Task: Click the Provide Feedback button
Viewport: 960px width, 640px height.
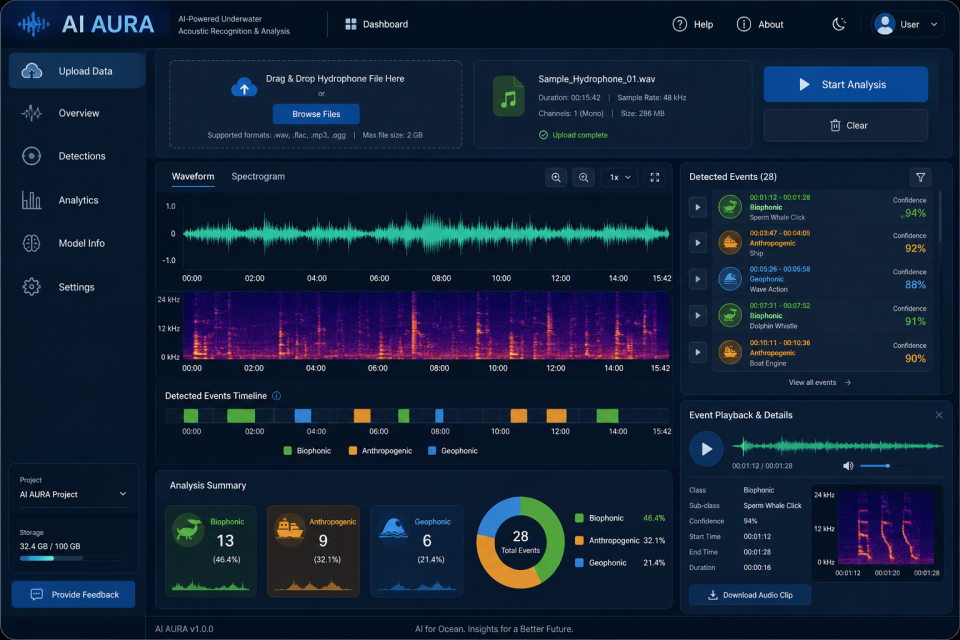Action: (x=73, y=595)
